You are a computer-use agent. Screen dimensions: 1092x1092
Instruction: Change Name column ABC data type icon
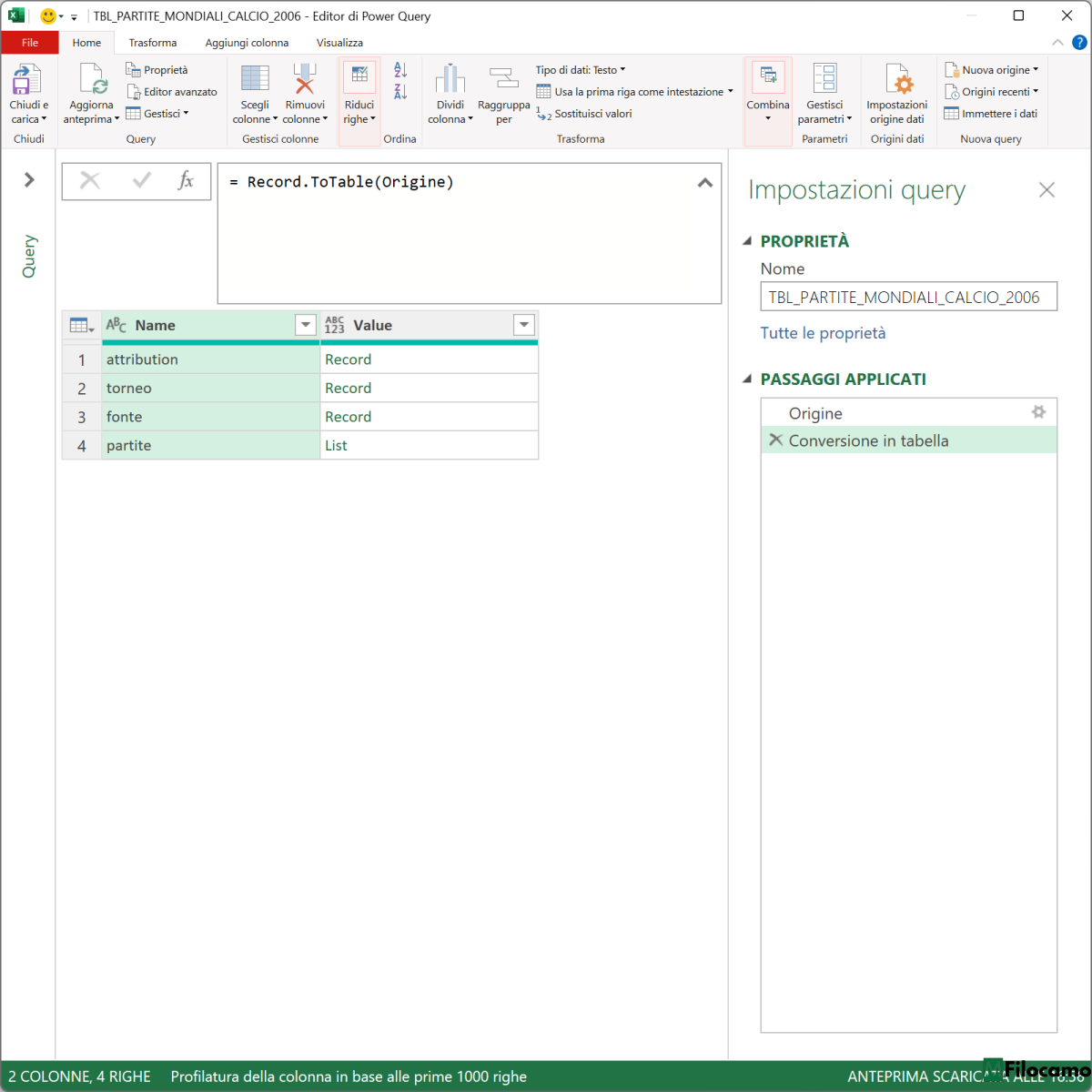tap(116, 325)
